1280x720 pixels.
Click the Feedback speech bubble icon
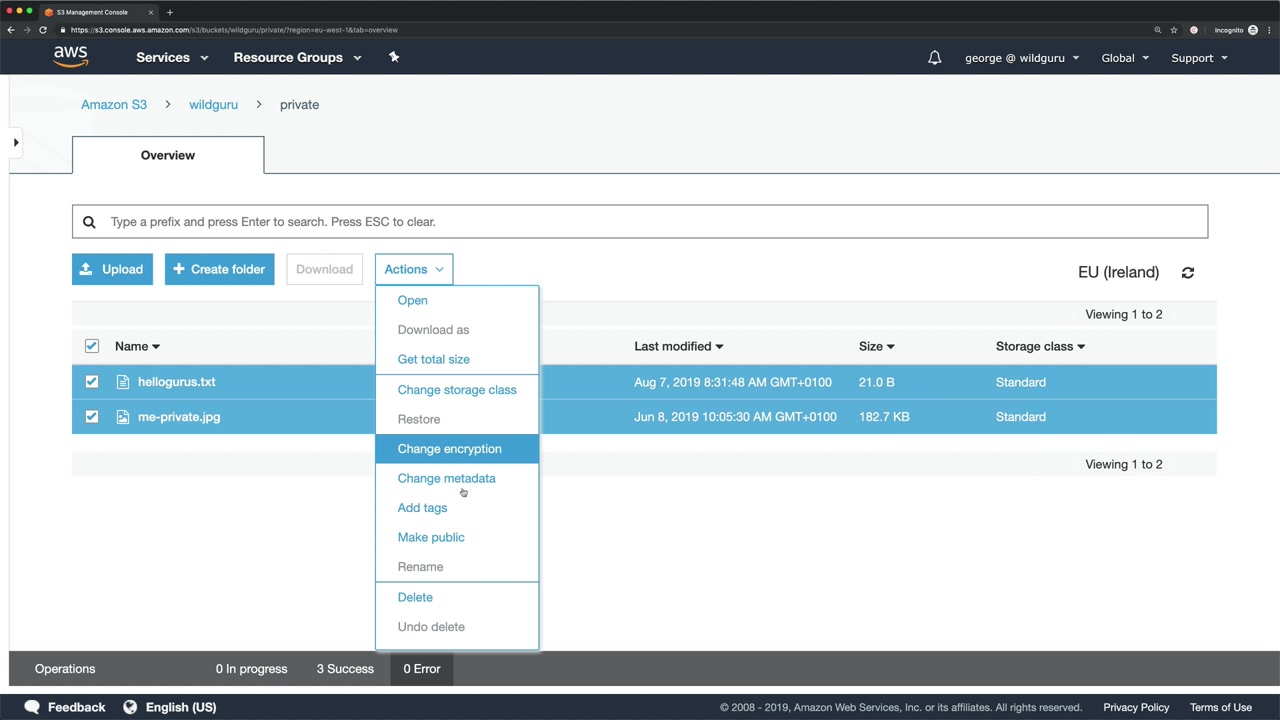(32, 707)
